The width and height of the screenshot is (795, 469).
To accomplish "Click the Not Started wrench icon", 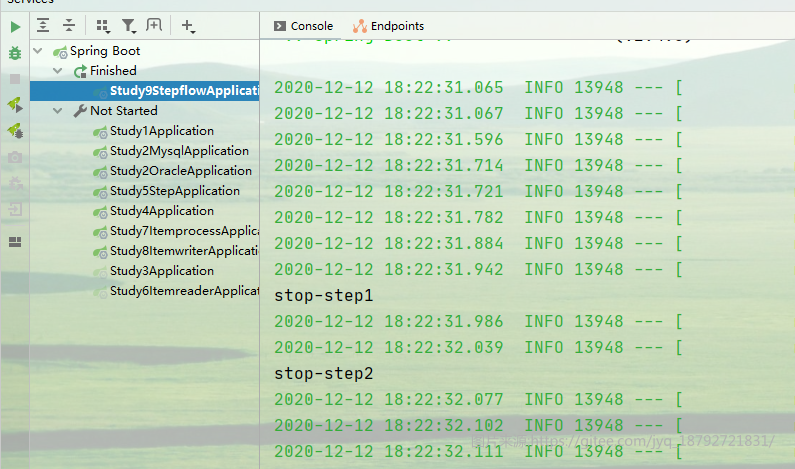I will pos(80,111).
